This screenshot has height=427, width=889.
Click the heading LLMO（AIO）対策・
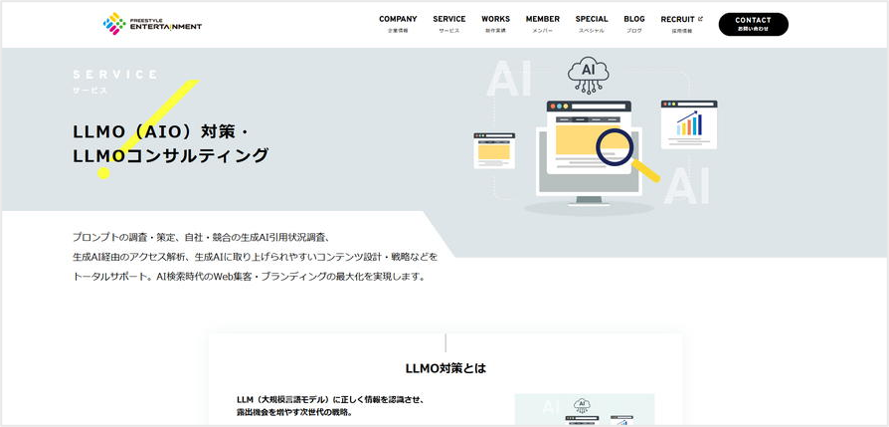(160, 132)
